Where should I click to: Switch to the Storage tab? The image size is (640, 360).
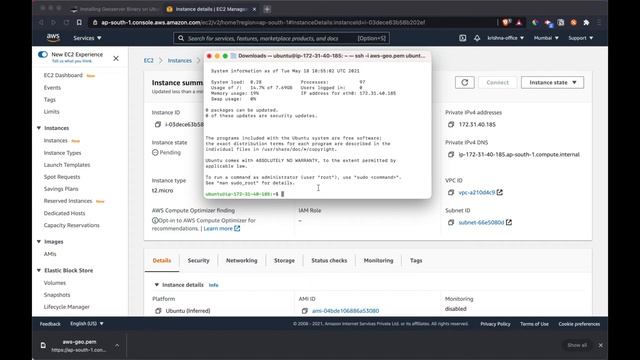click(x=284, y=260)
